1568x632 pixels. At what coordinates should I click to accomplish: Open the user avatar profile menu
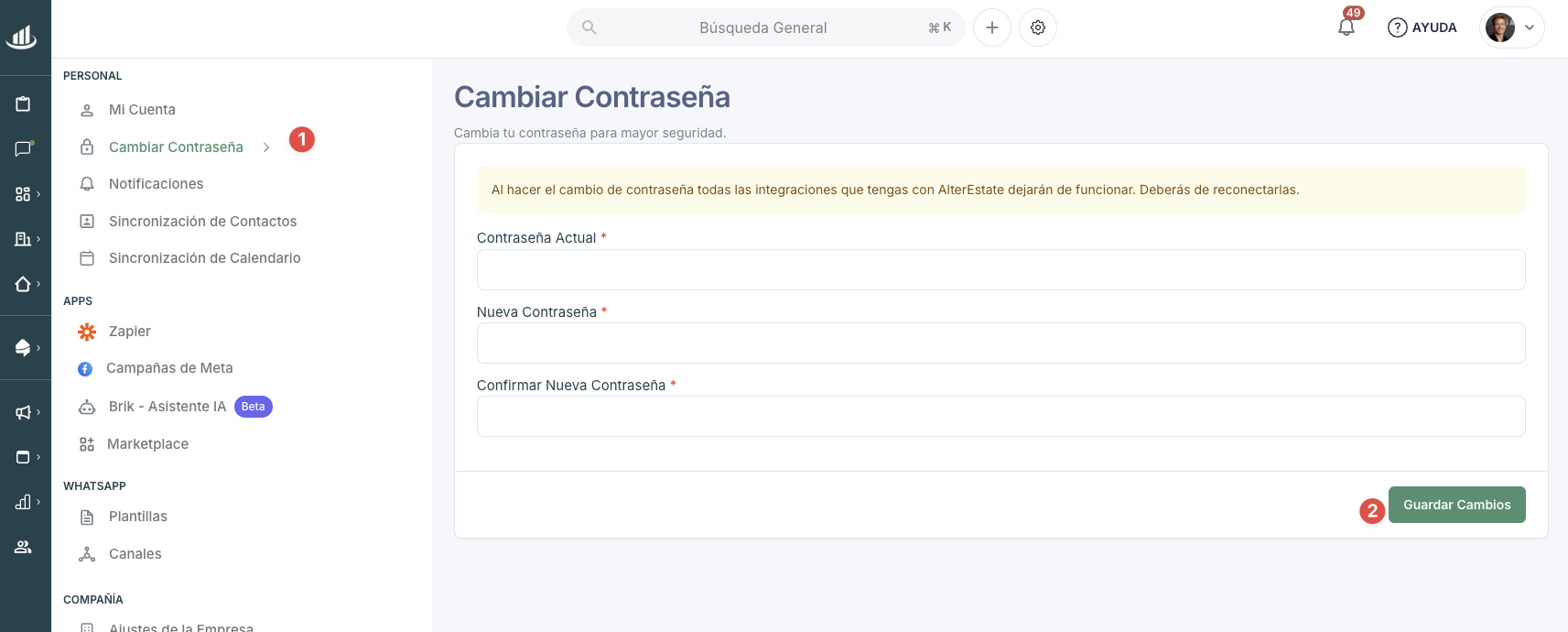pos(1511,27)
